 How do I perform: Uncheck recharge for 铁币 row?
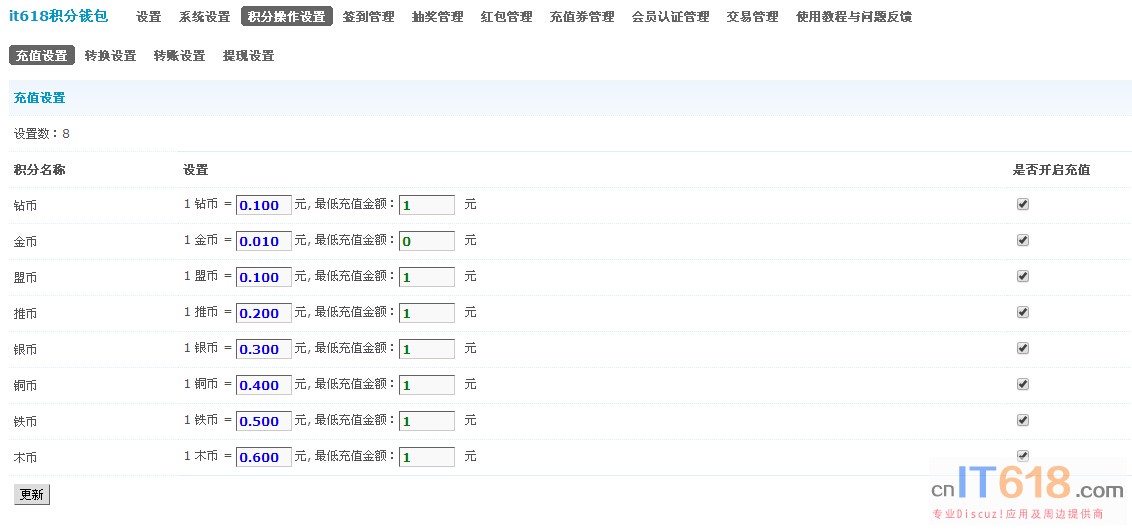1022,420
